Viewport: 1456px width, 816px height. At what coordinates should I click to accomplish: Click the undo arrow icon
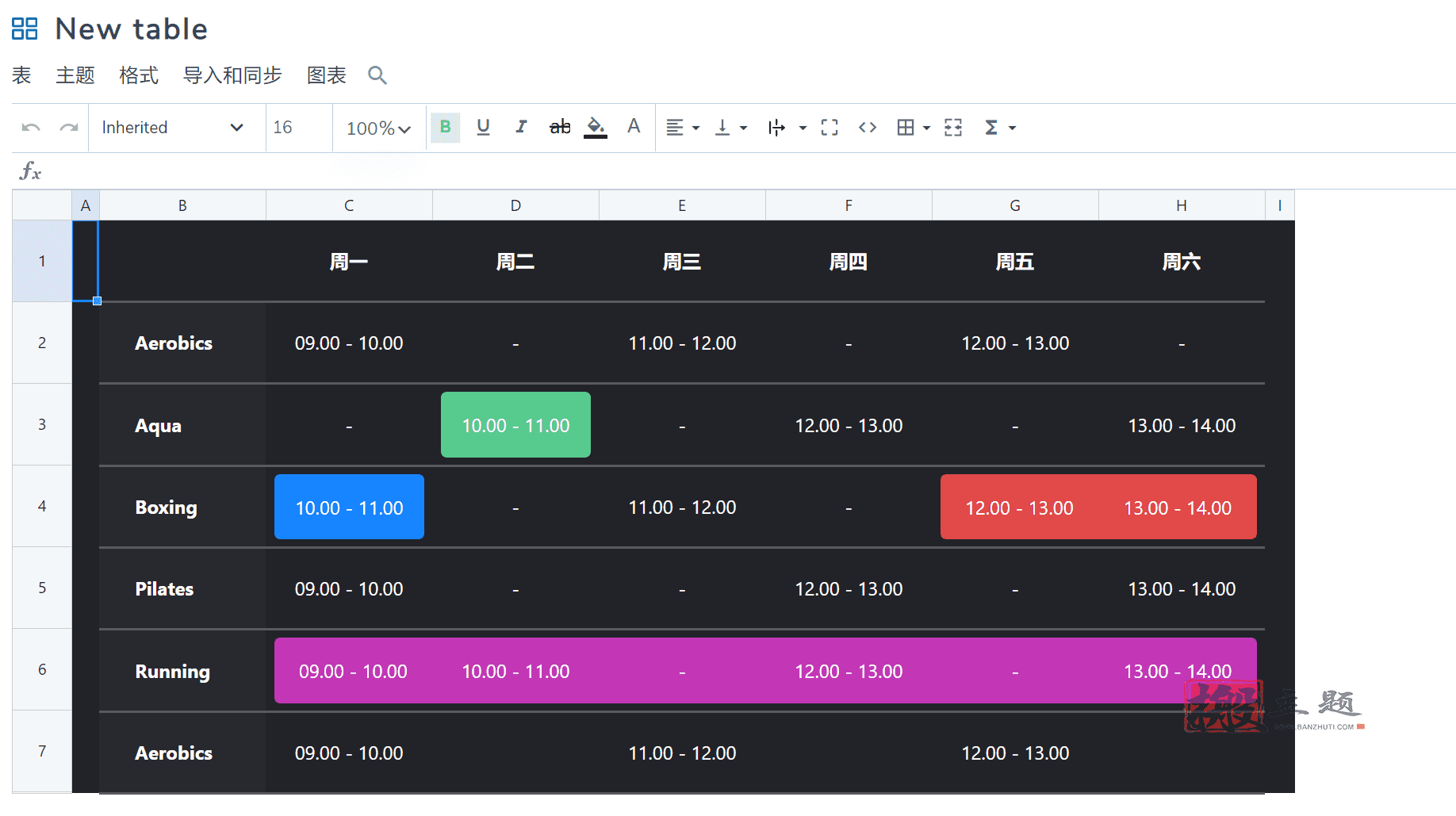31,128
